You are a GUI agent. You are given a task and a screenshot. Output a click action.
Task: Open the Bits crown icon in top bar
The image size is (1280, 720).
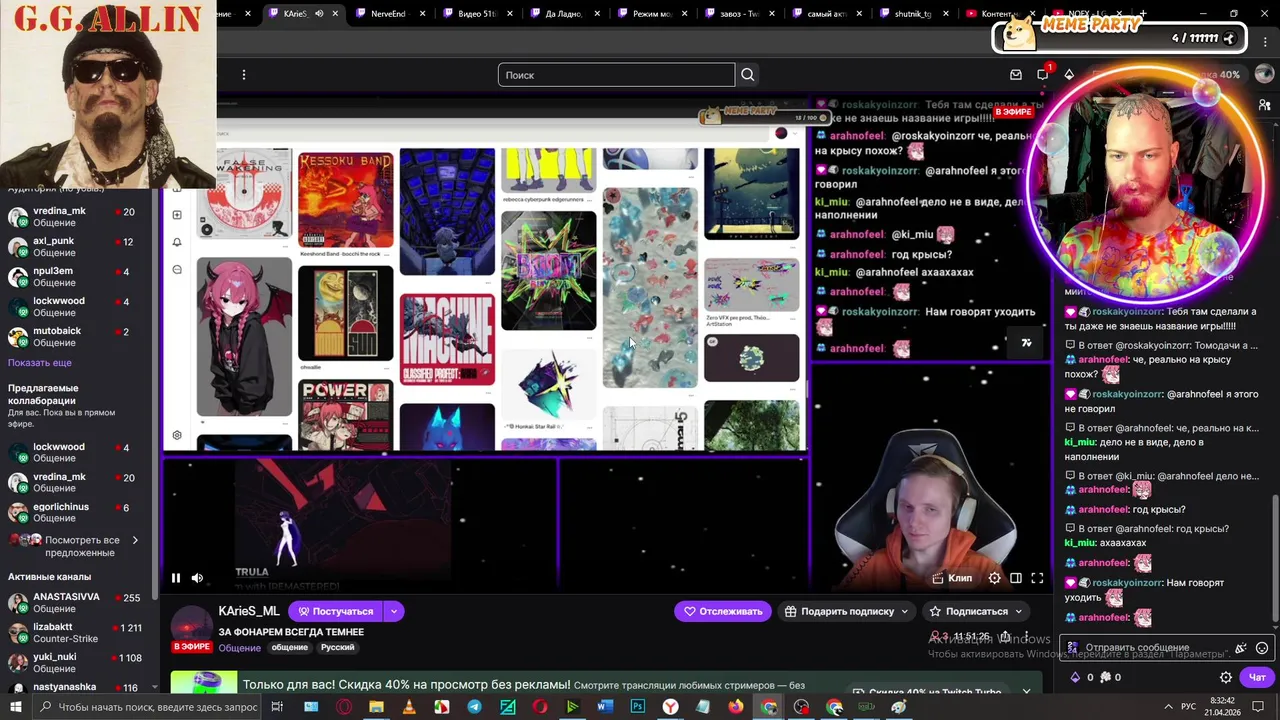pyautogui.click(x=1069, y=75)
